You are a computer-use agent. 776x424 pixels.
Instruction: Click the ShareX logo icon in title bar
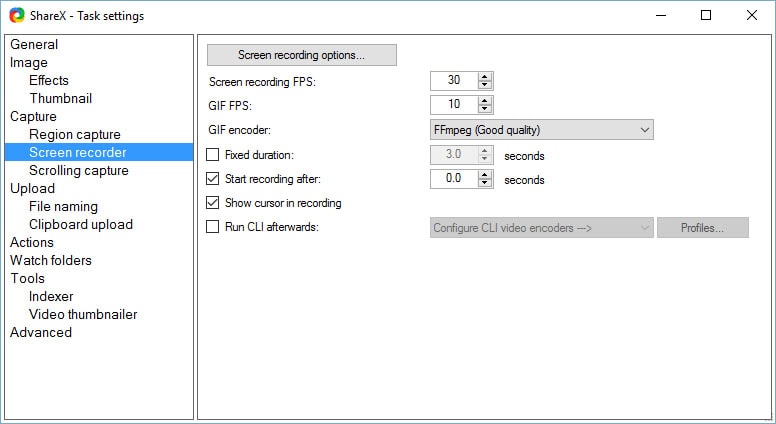coord(17,15)
